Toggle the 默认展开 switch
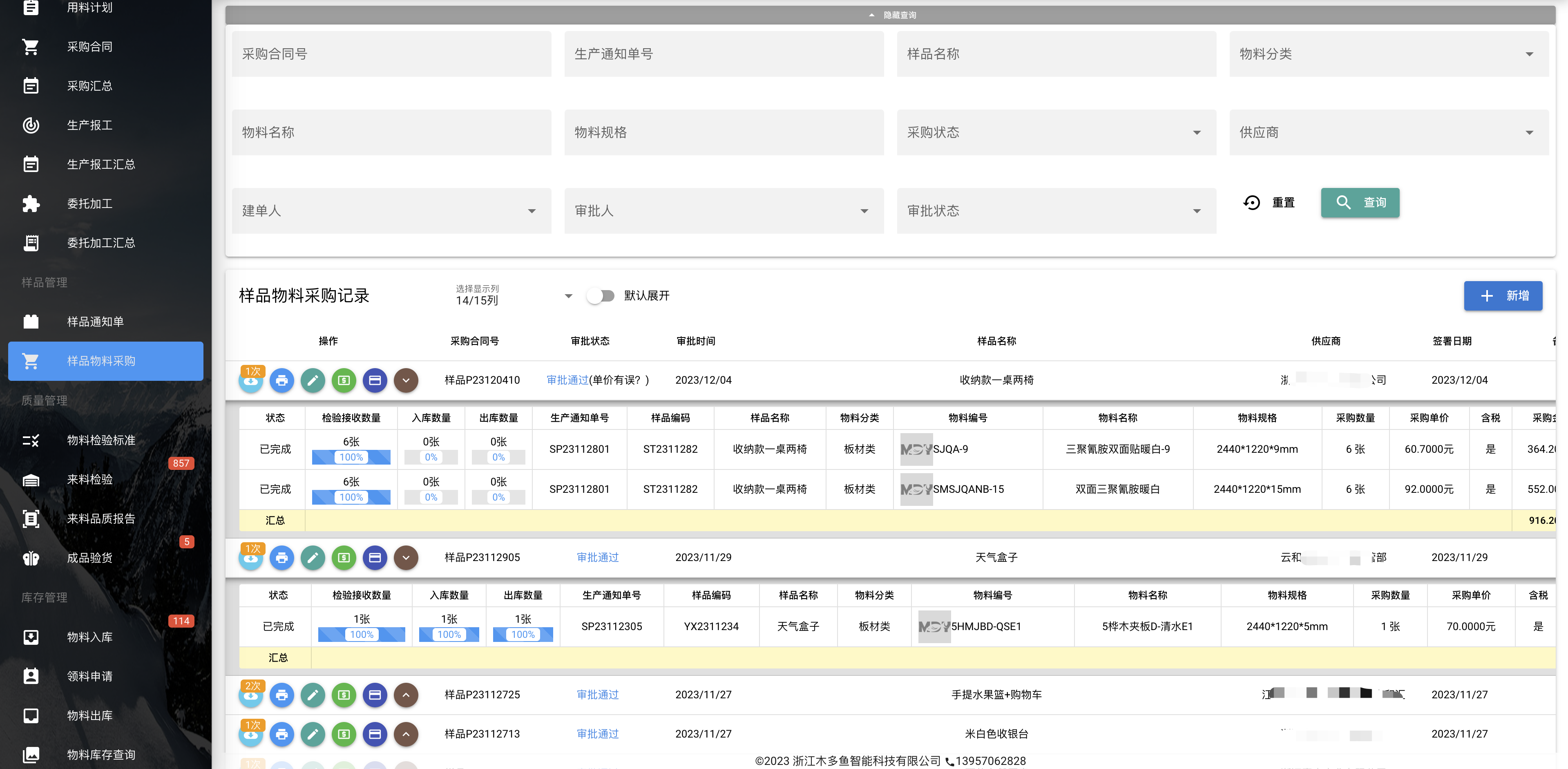Image resolution: width=1568 pixels, height=769 pixels. 601,296
